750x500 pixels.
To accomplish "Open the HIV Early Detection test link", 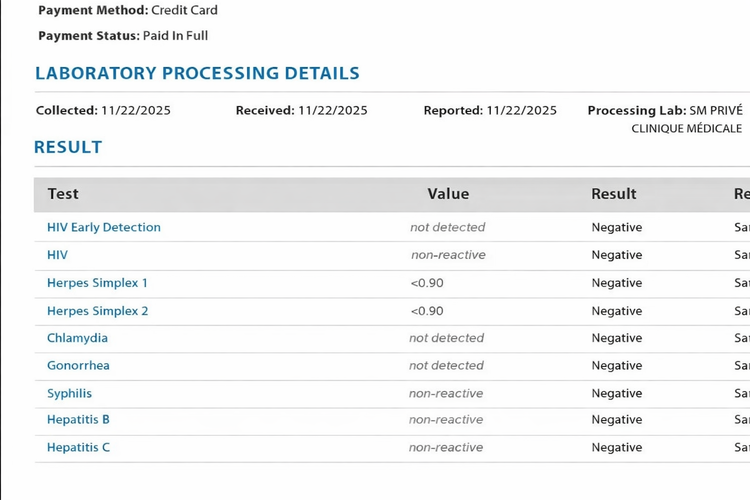I will click(104, 227).
